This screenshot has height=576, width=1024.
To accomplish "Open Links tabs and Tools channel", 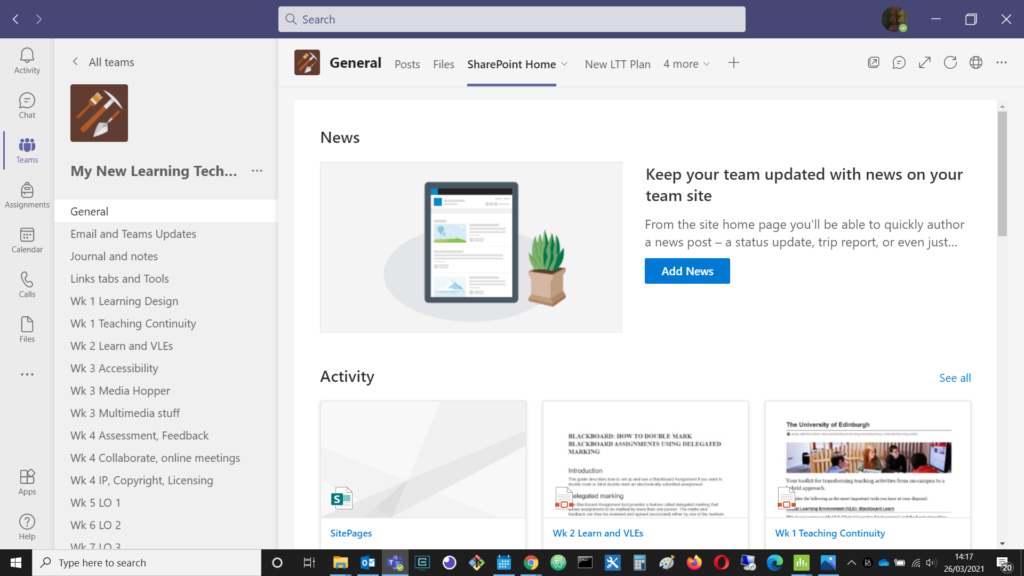I will point(167,279).
